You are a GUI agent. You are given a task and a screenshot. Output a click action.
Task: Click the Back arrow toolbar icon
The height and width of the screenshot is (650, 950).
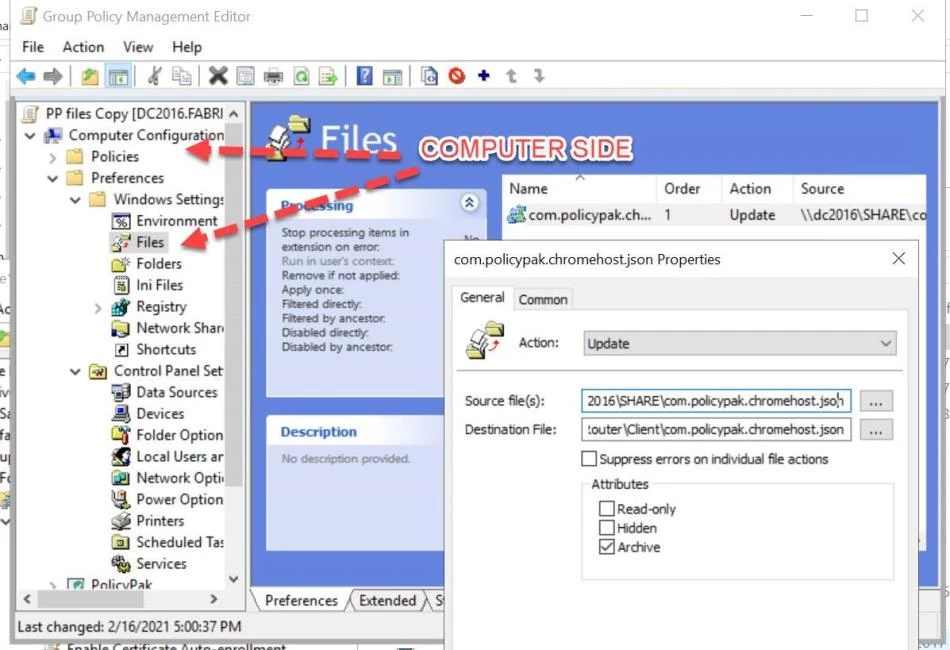(26, 76)
